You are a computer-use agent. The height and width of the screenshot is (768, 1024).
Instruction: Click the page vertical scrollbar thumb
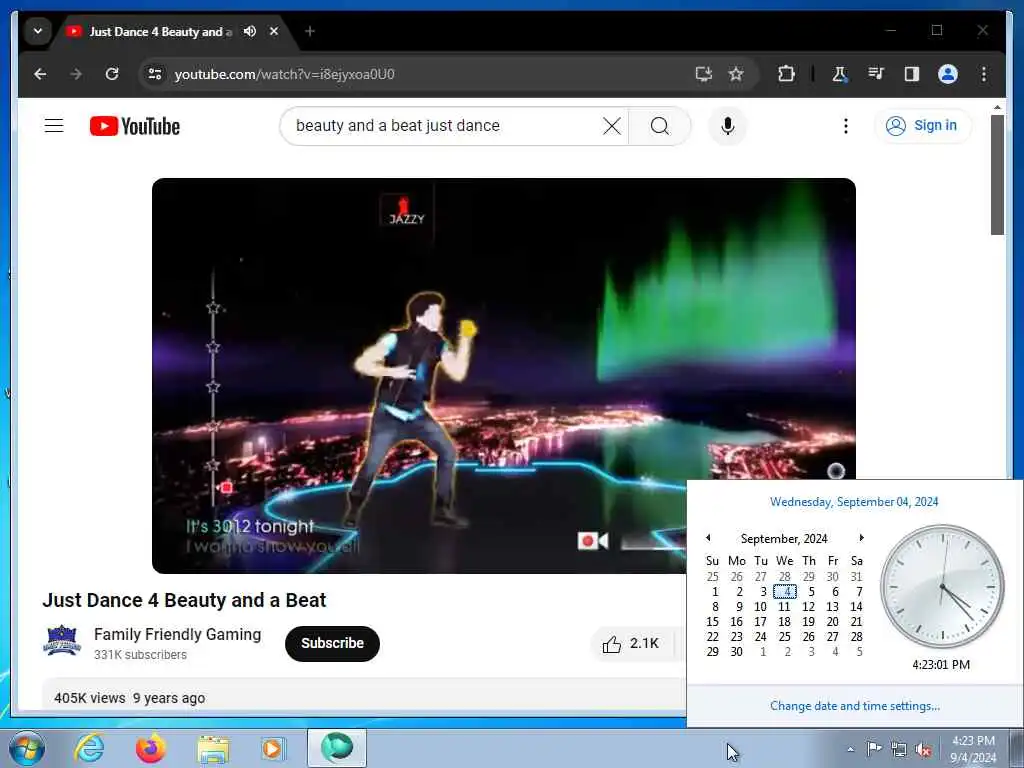point(997,174)
